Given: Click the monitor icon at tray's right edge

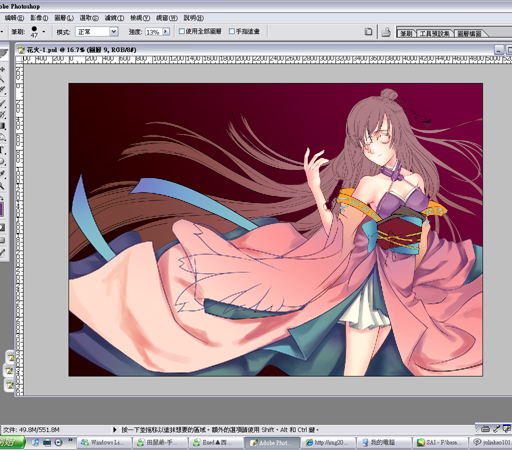Looking at the screenshot, I should click(x=507, y=429).
